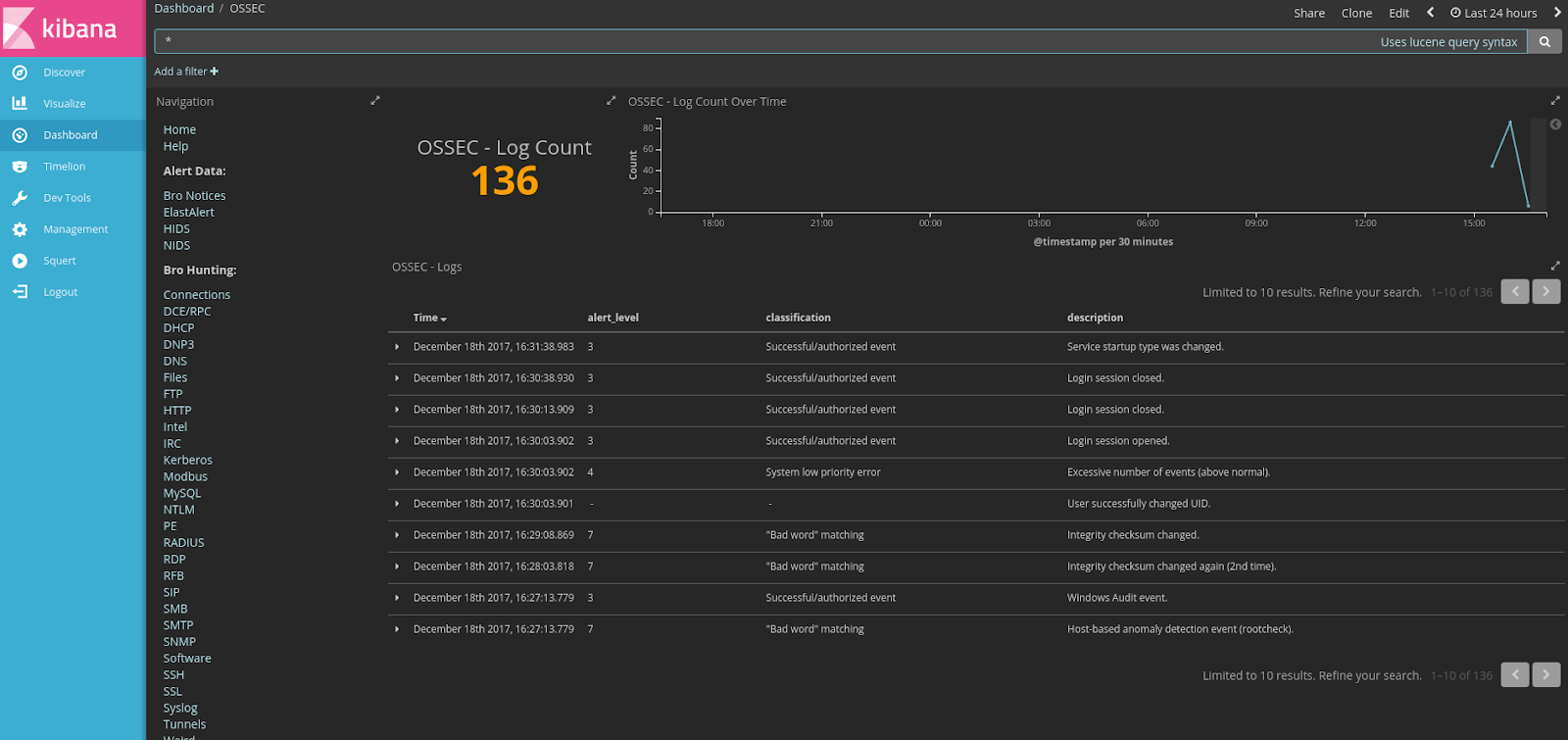Expand the Navigation panel to full screen
Viewport: 1568px width, 740px height.
point(374,101)
